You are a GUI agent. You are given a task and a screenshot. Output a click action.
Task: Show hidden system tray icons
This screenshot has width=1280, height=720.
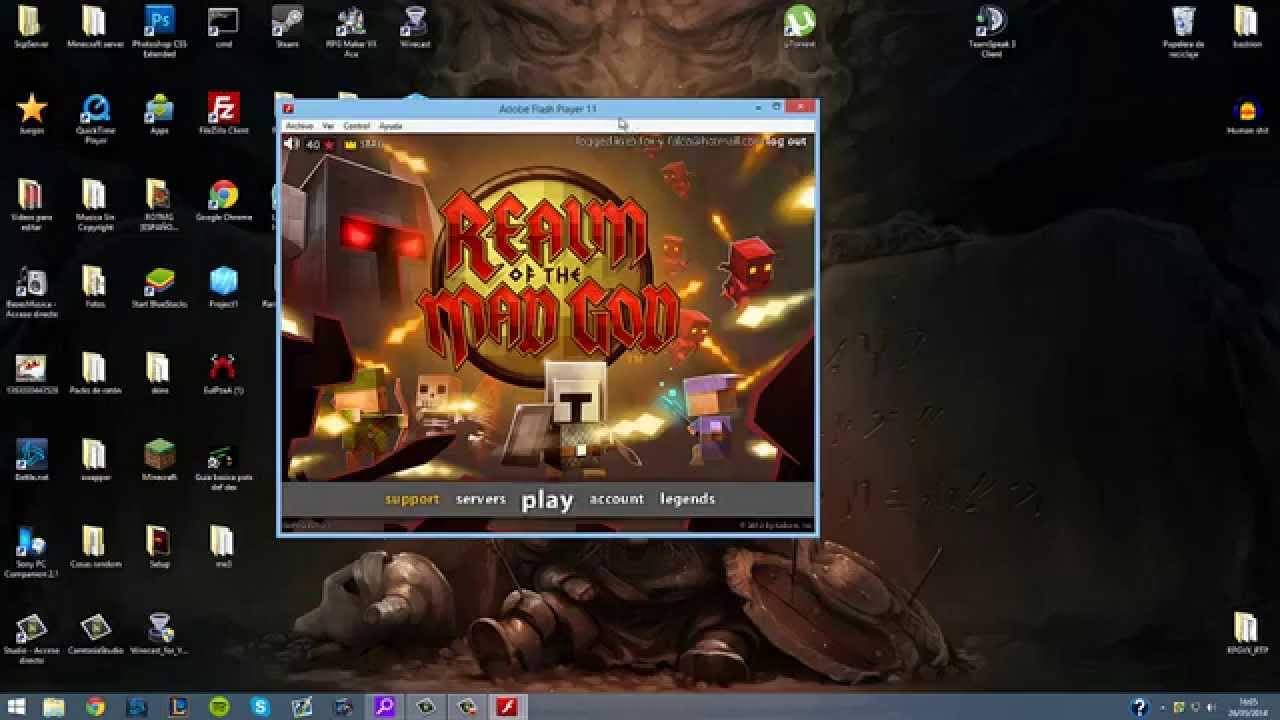1164,707
